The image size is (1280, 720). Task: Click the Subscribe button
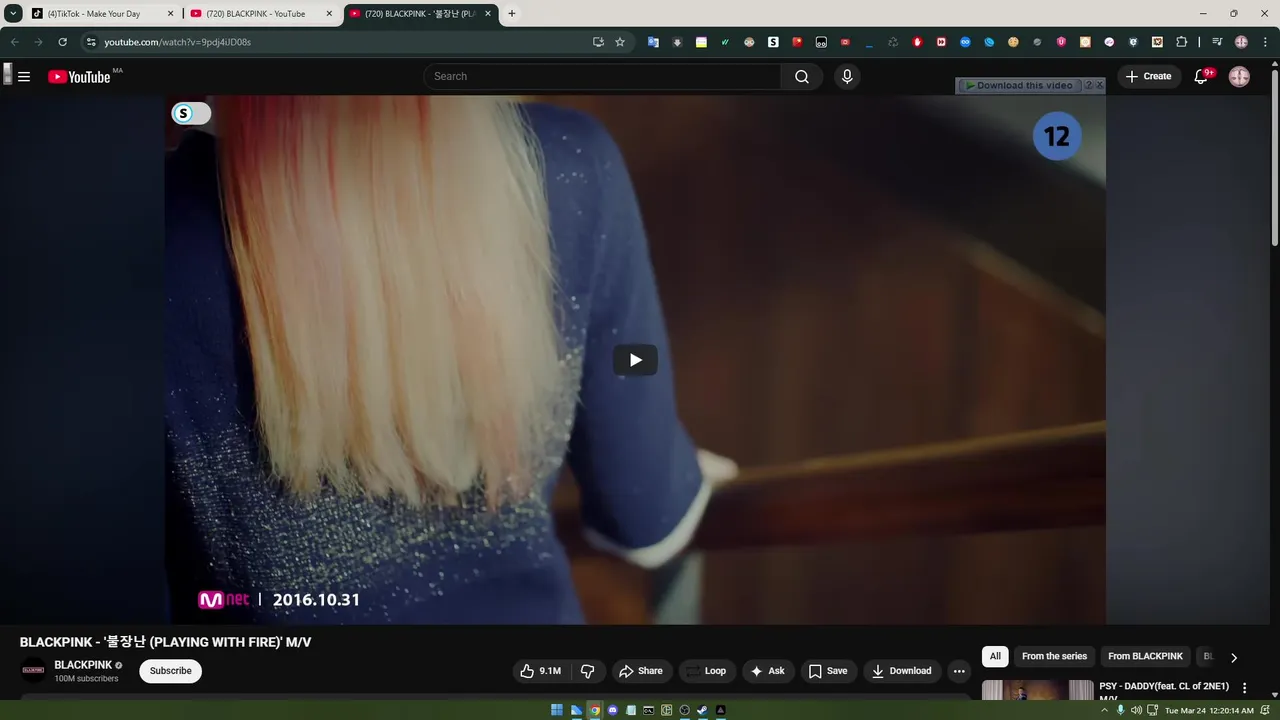click(x=171, y=671)
